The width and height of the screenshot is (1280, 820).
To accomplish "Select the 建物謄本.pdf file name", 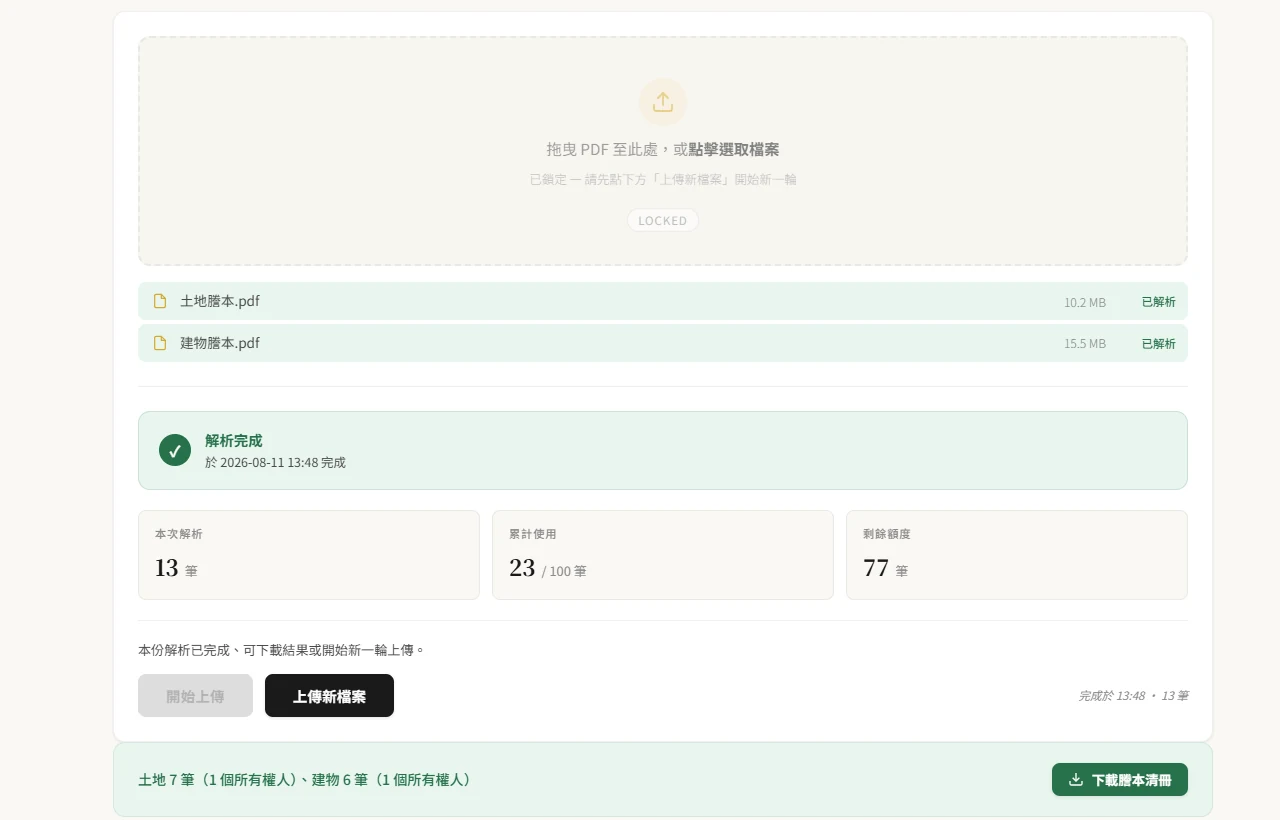I will point(220,343).
